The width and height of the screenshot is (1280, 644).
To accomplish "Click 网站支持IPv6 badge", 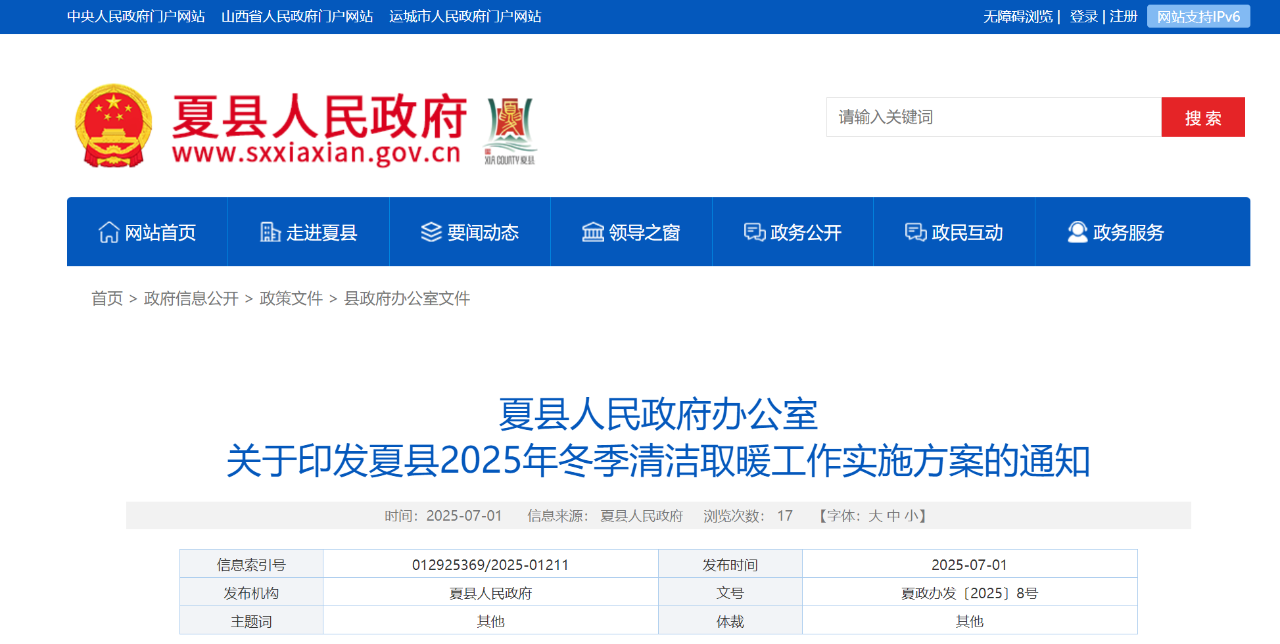I will point(1198,16).
